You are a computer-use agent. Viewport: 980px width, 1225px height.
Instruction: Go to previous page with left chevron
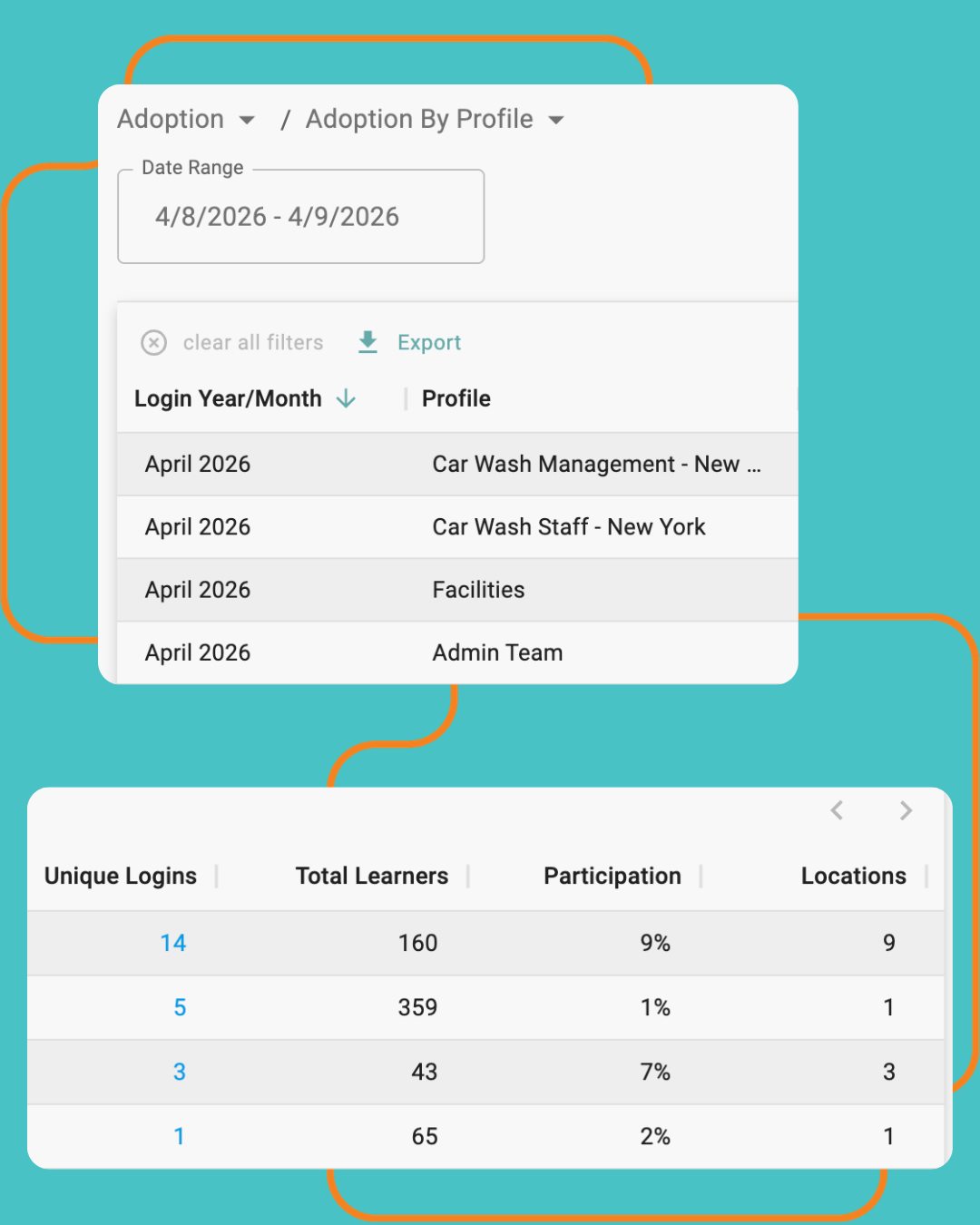pyautogui.click(x=837, y=810)
